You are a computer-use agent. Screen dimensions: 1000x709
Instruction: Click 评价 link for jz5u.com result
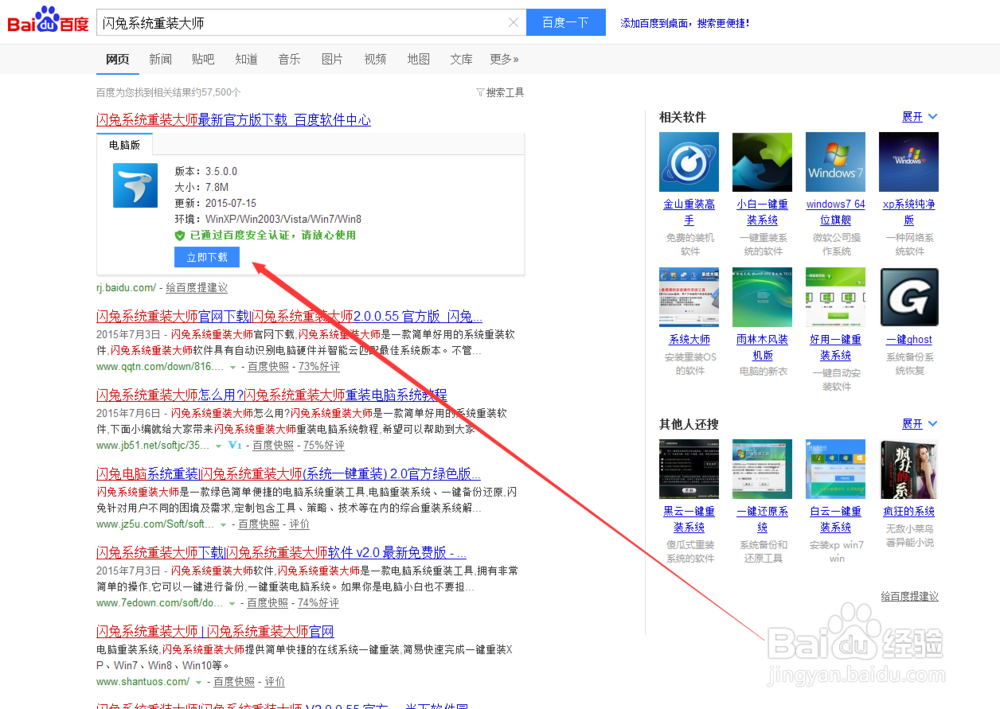click(x=299, y=524)
